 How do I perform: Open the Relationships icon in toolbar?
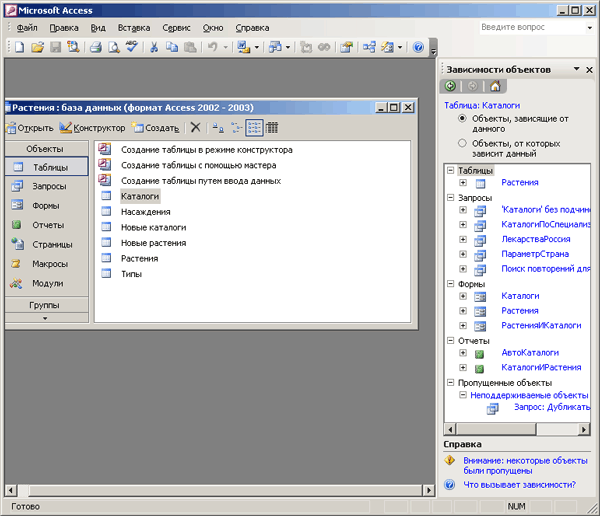point(369,47)
